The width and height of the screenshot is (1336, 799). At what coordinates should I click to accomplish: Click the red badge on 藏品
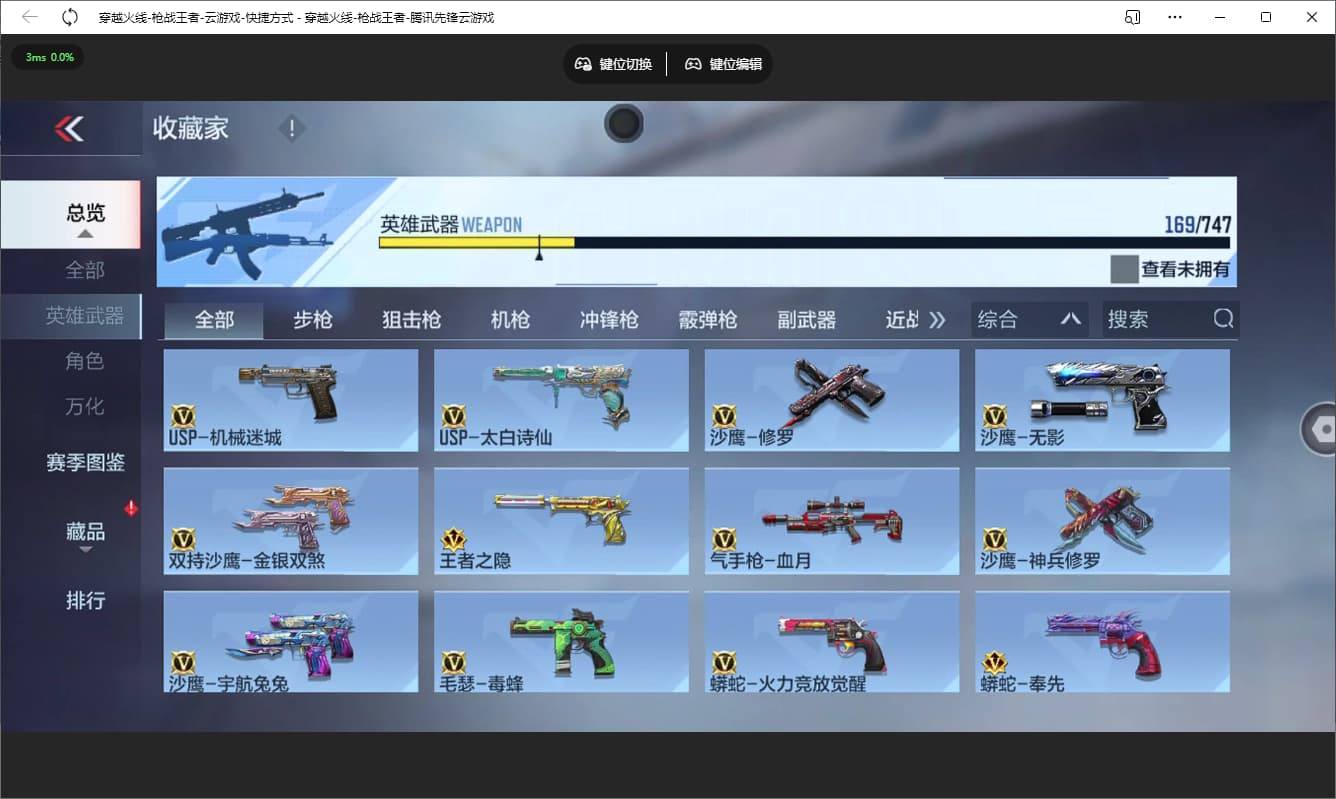click(x=130, y=508)
